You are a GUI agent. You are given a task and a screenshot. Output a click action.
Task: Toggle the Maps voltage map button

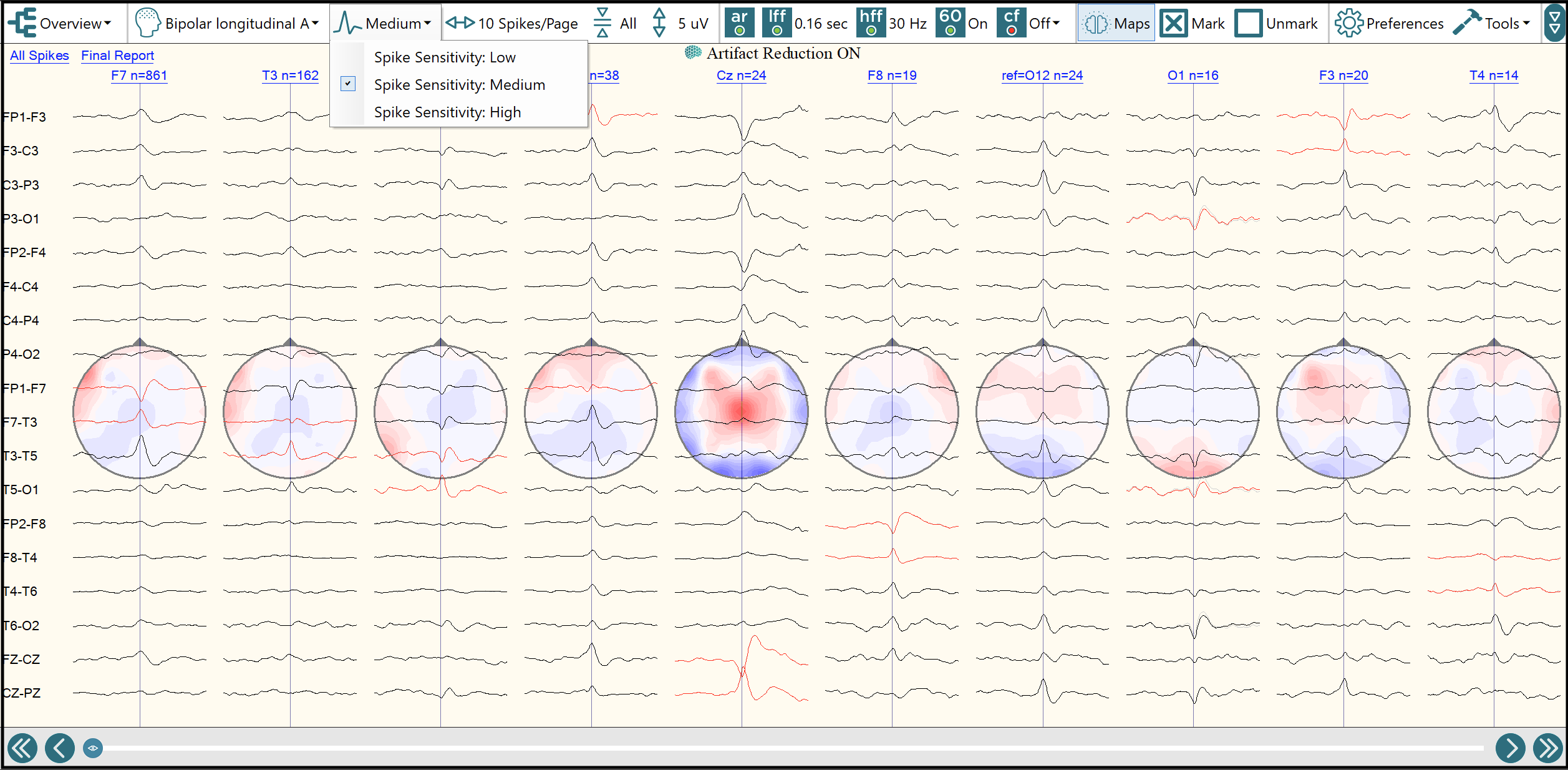tap(1116, 23)
